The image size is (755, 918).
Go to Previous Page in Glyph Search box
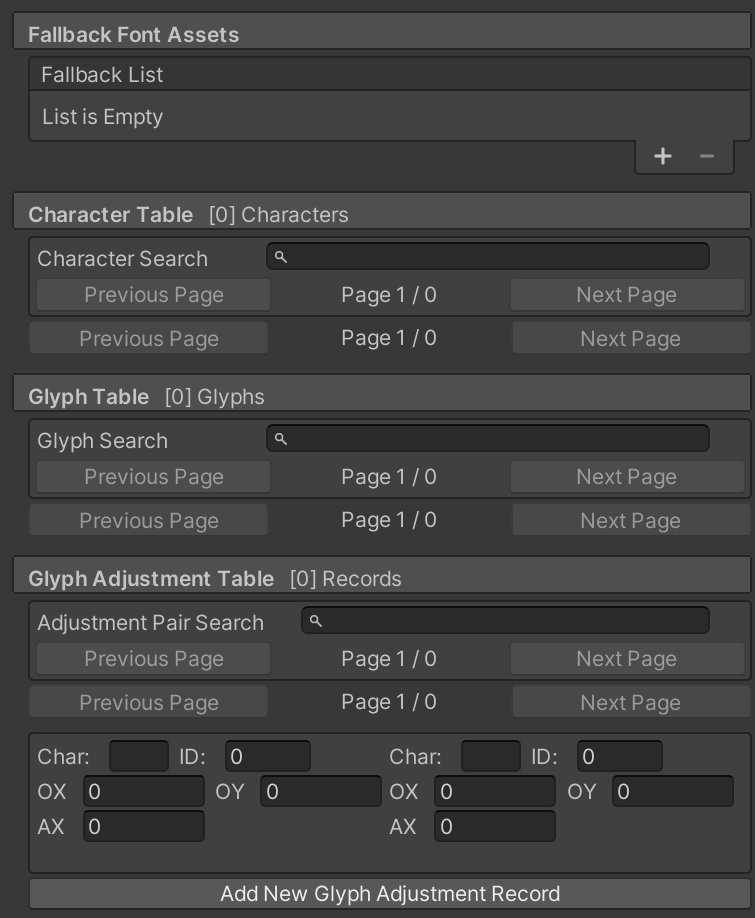pos(153,477)
